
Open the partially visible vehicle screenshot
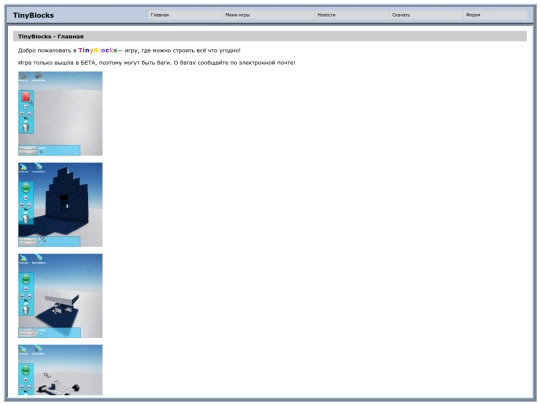pos(60,370)
